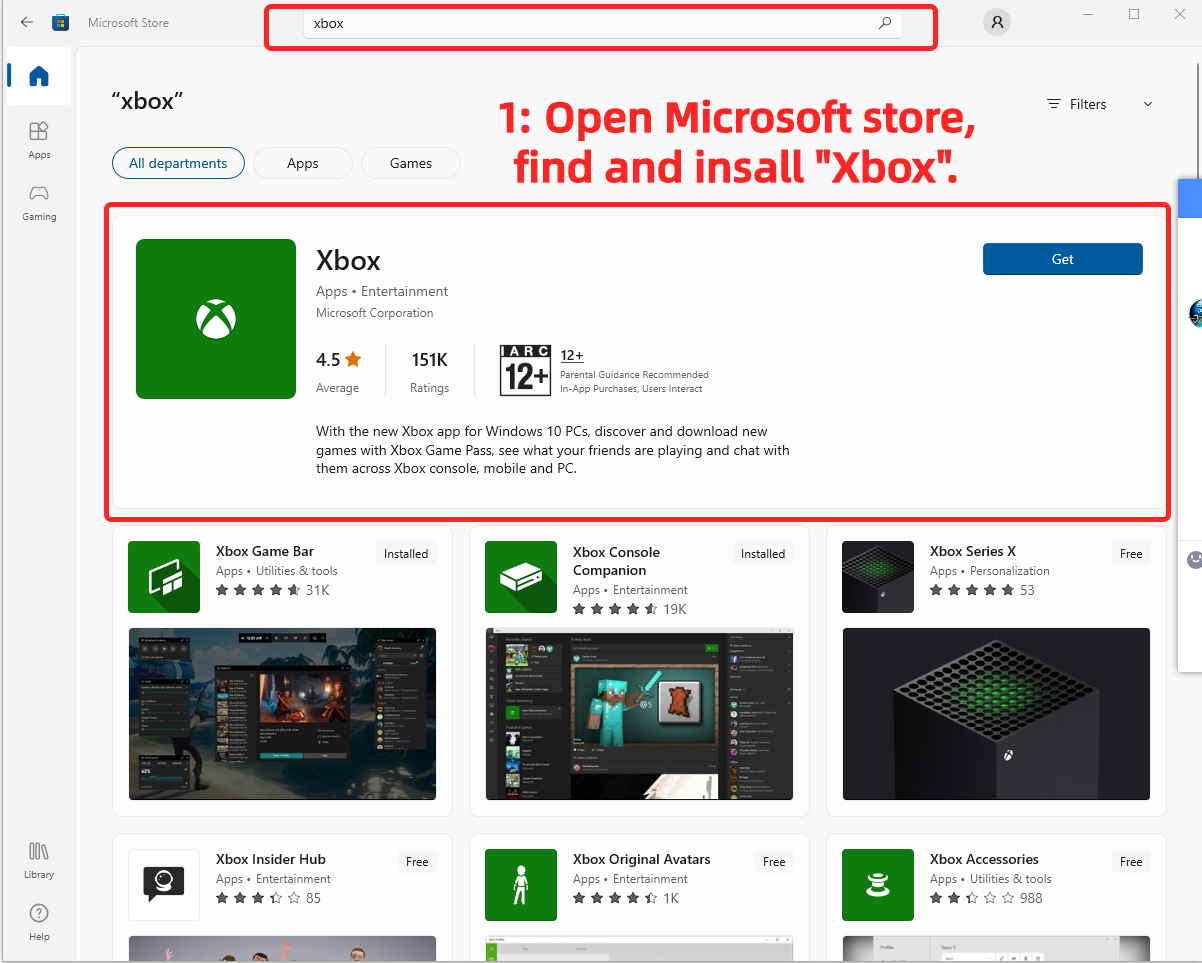
Task: Open the Library from sidebar
Action: pyautogui.click(x=39, y=859)
